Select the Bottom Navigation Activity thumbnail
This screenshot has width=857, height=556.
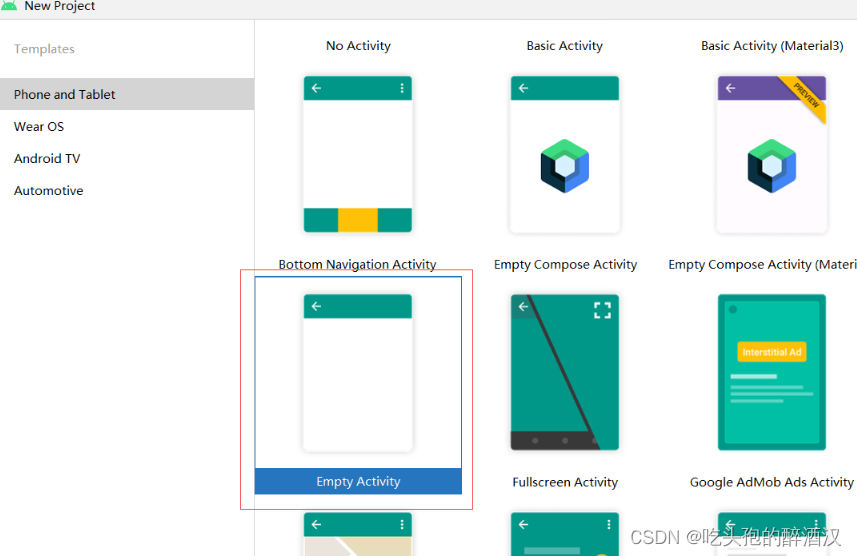(x=358, y=154)
